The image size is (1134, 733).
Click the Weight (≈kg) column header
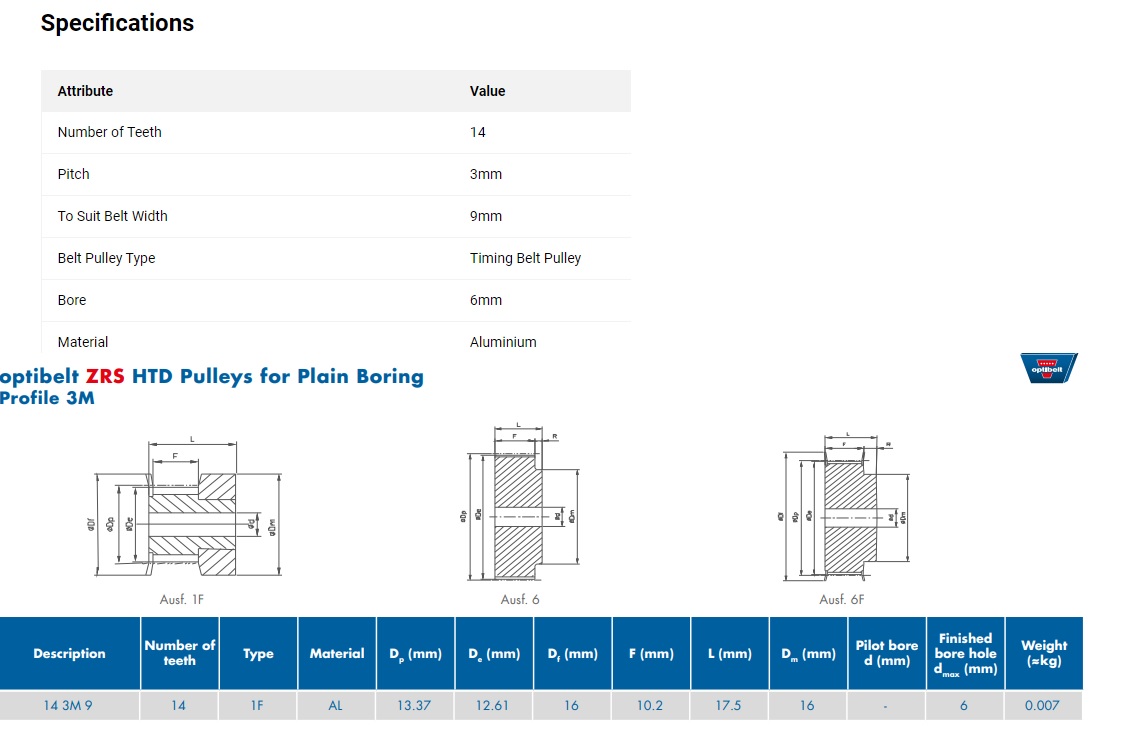point(1044,653)
